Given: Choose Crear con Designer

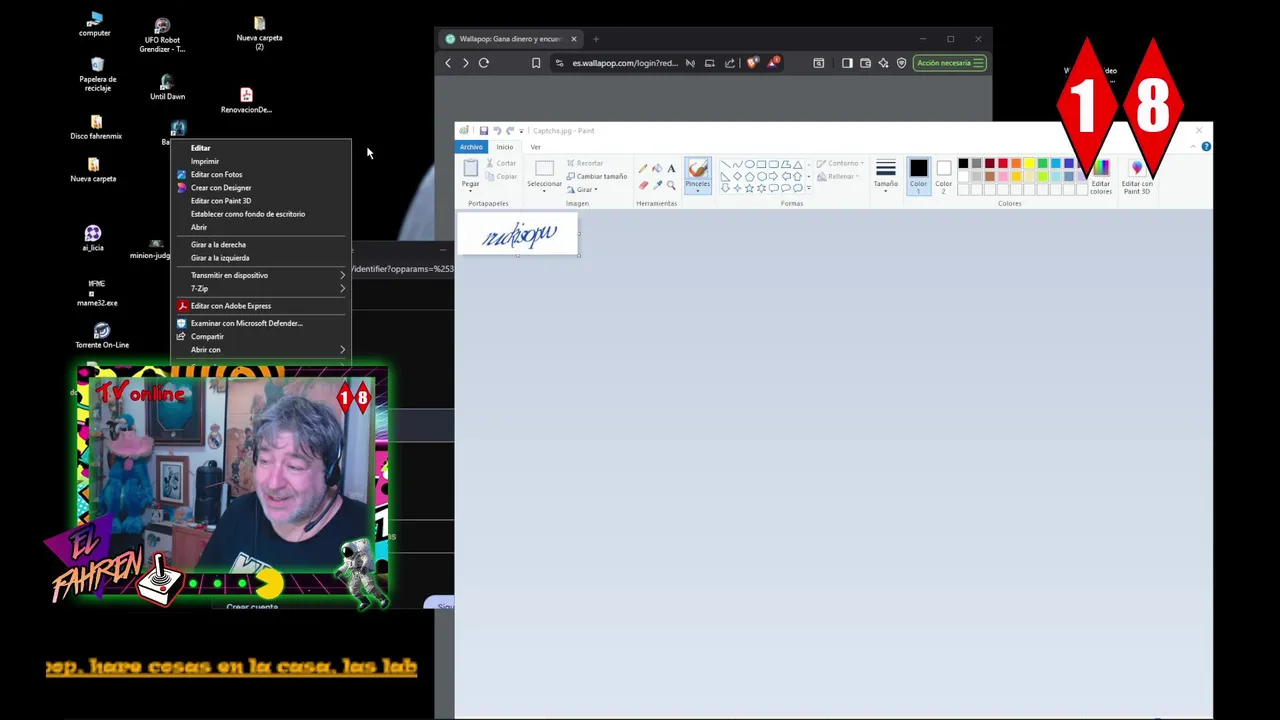Looking at the screenshot, I should coord(261,187).
